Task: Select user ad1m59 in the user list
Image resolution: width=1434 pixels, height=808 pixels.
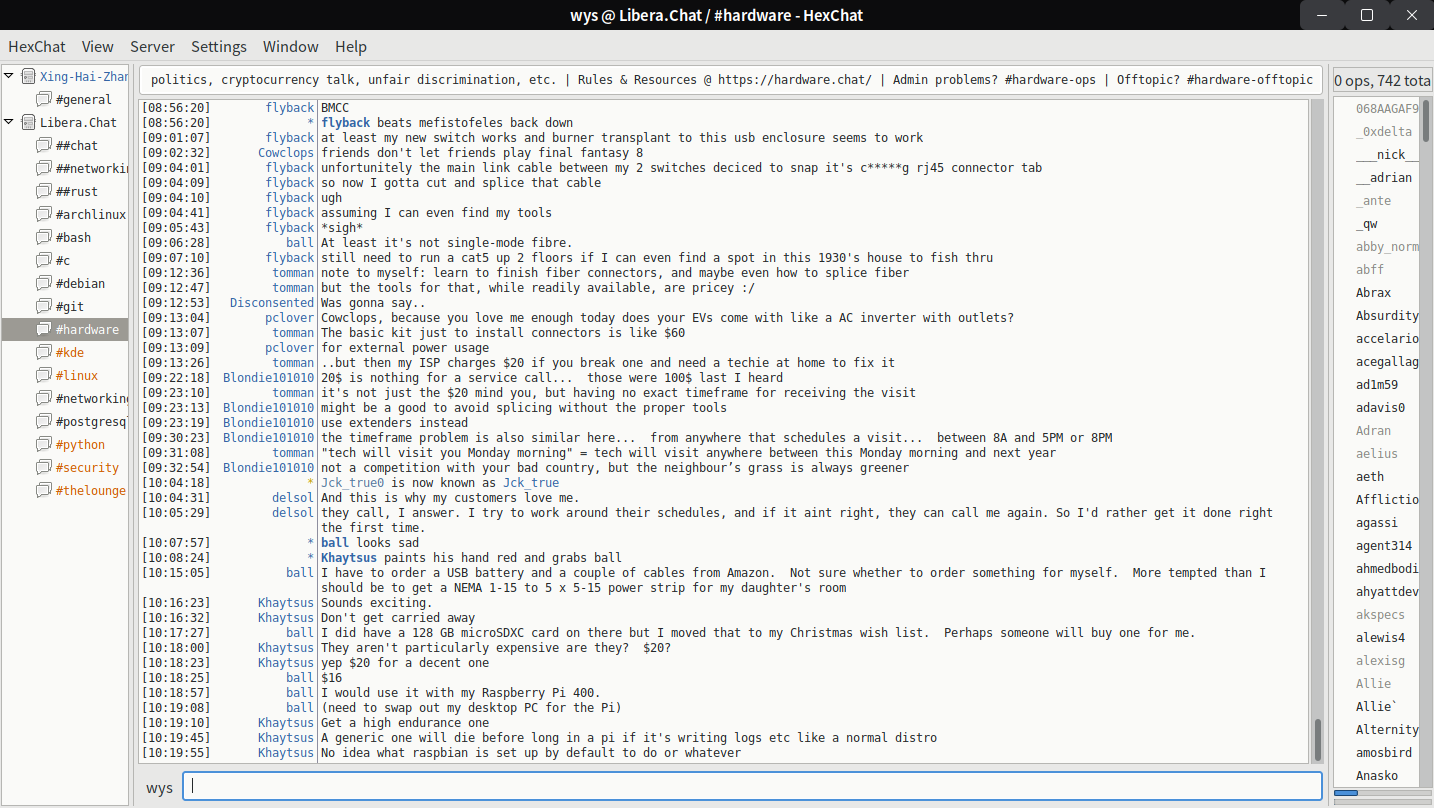Action: [1377, 384]
